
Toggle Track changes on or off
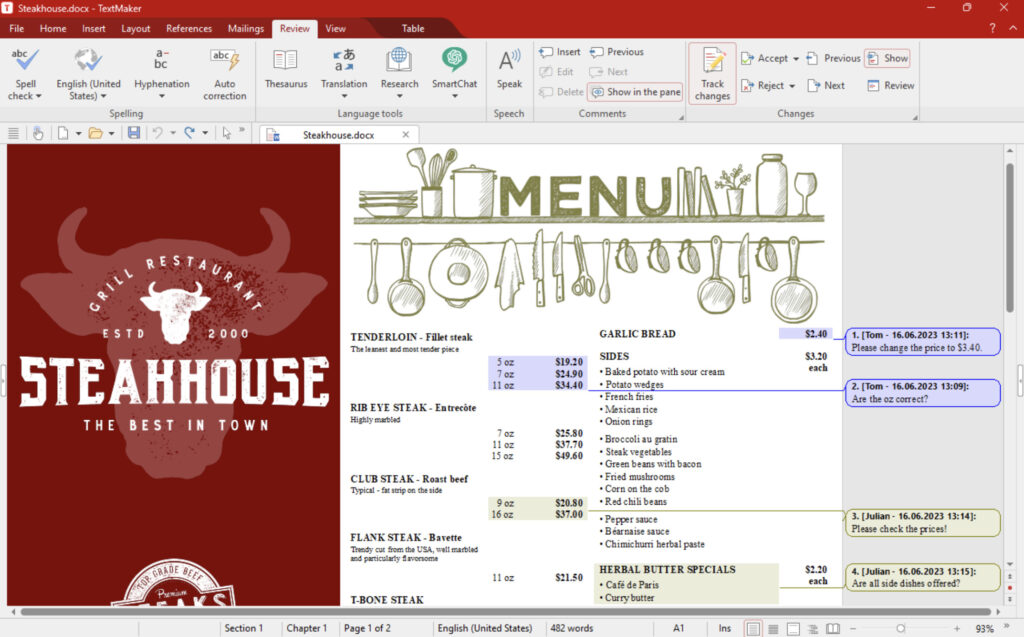712,73
